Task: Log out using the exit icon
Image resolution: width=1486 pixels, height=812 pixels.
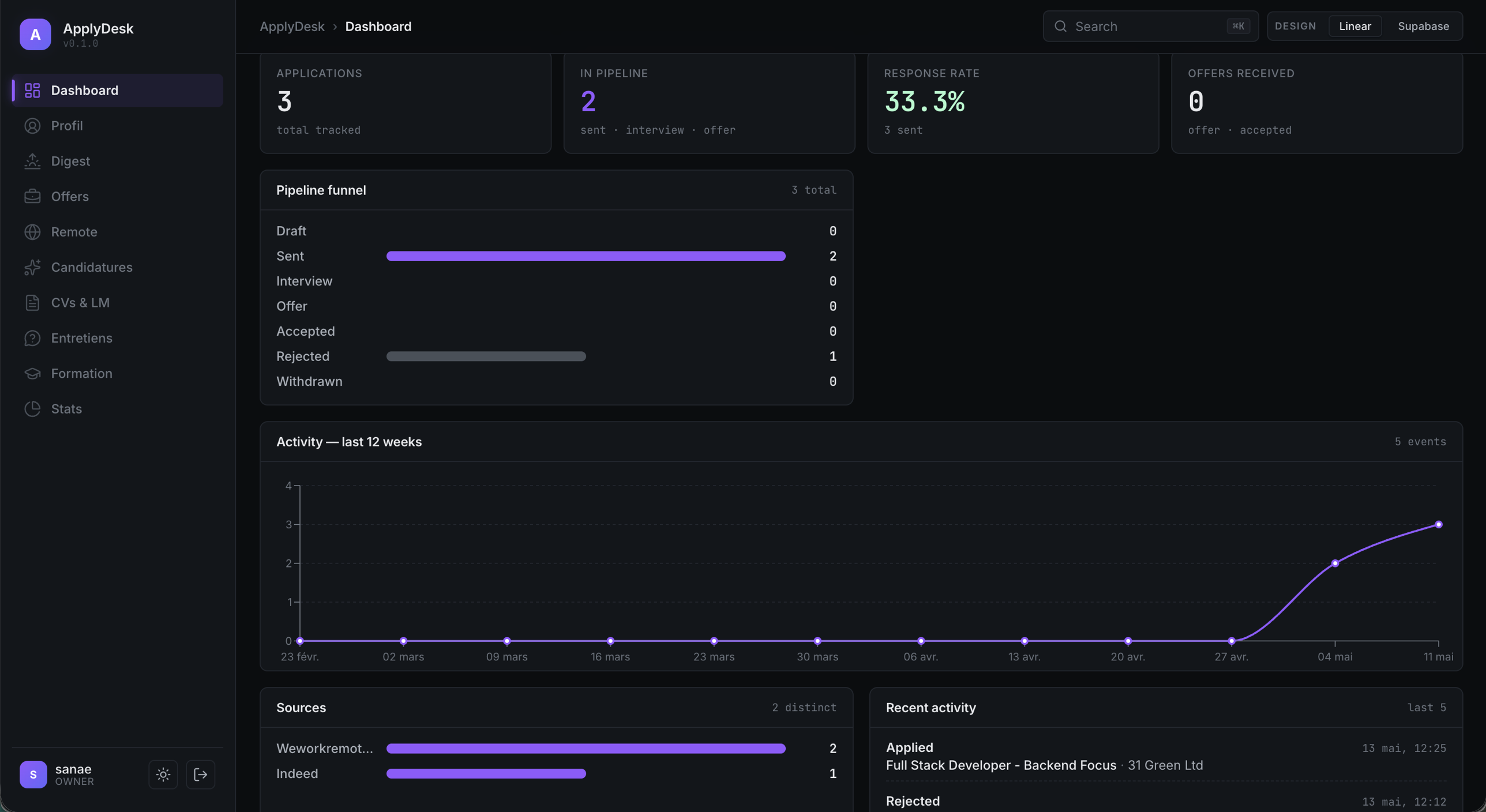Action: point(201,775)
